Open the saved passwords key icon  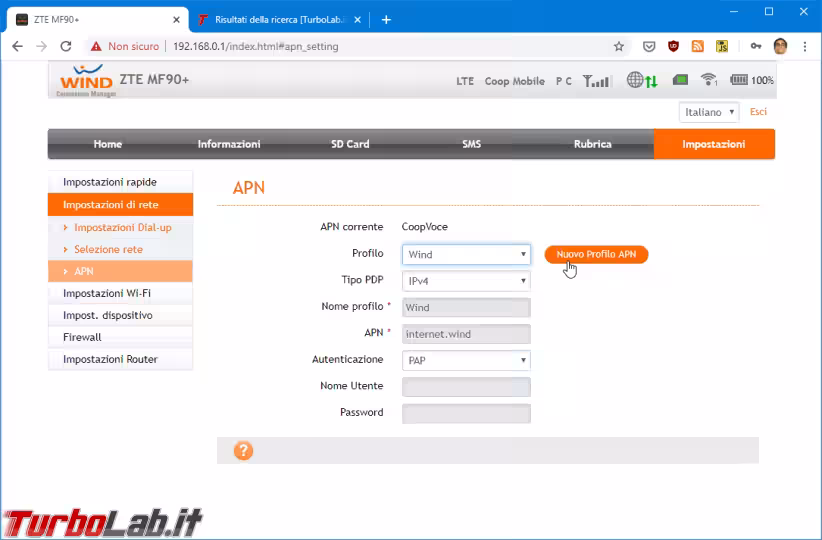tap(755, 46)
